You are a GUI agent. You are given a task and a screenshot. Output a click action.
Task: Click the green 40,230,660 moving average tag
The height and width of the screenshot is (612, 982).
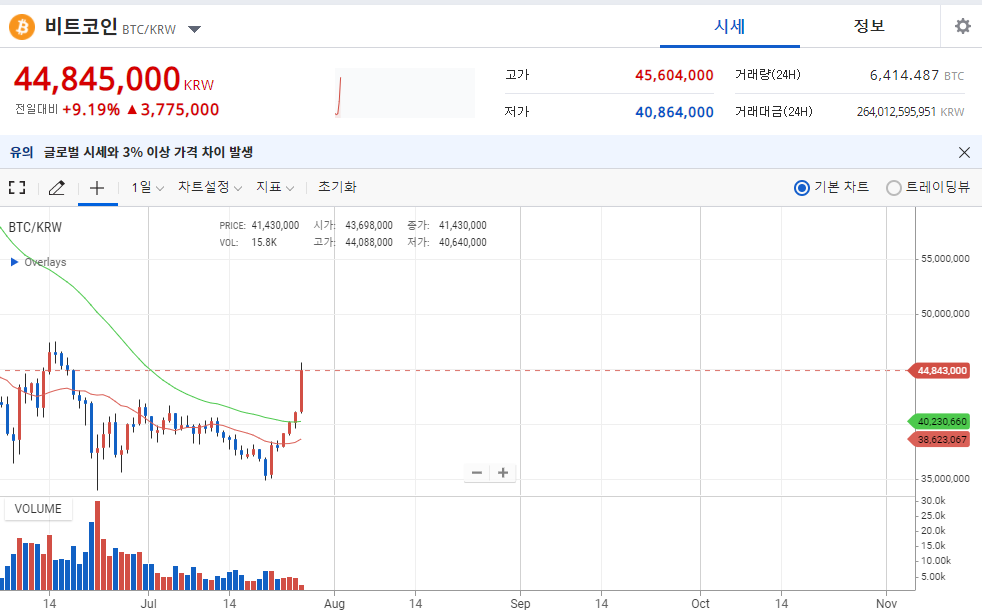939,422
